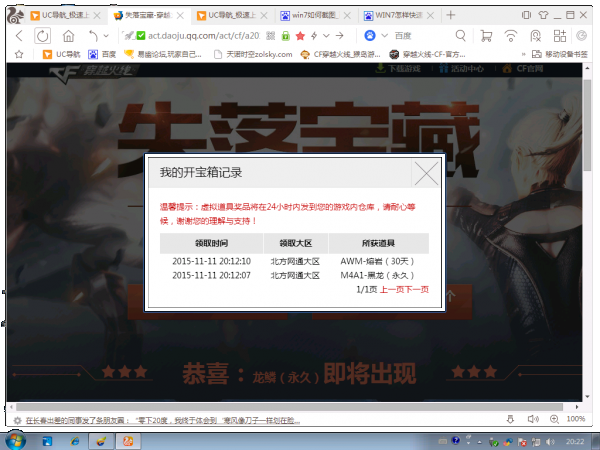Bookmark the page with the red star

pos(300,36)
